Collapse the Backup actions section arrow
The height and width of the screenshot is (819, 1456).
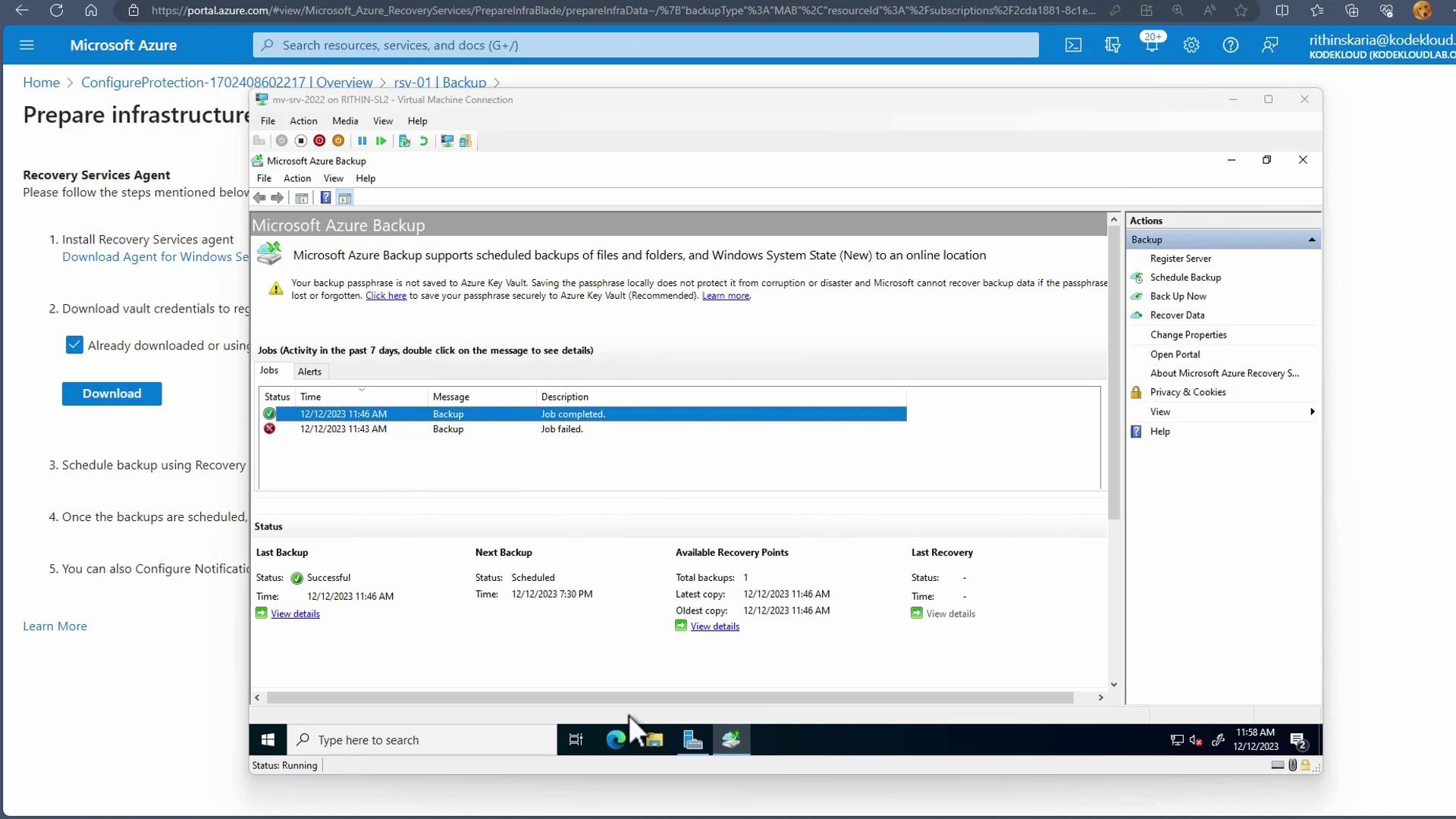click(1311, 240)
